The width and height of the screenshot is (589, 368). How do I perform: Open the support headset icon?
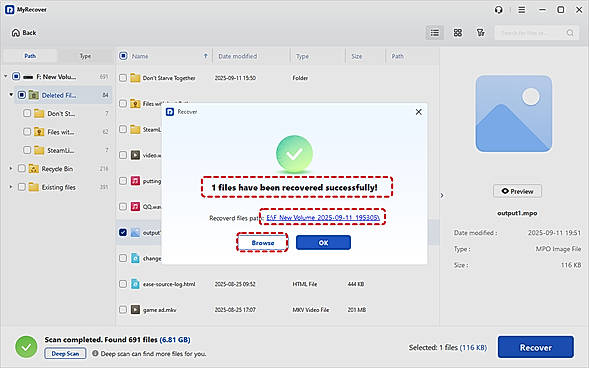498,10
